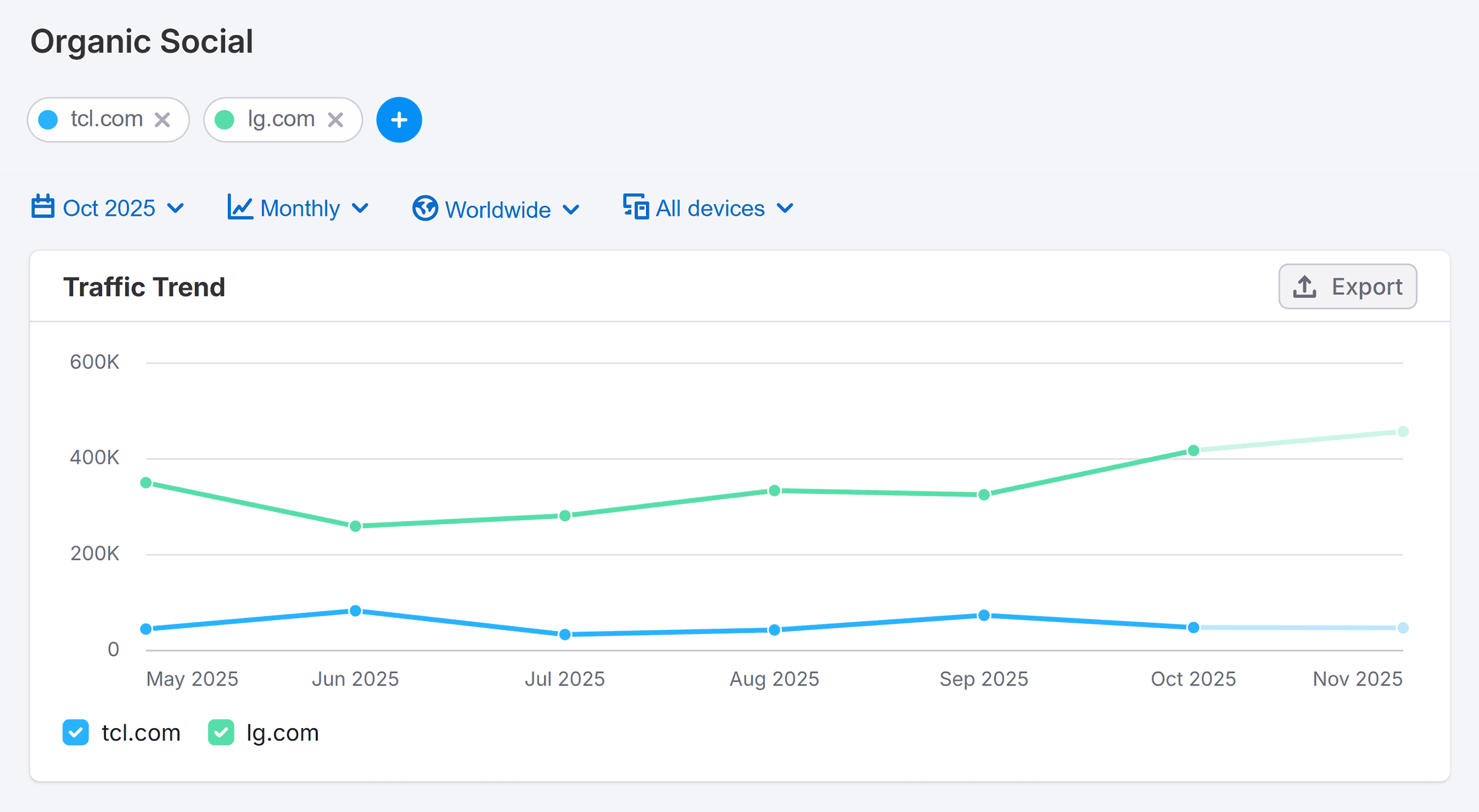This screenshot has width=1479, height=812.
Task: Toggle lg.com visibility in the chart legend
Action: coord(221,733)
